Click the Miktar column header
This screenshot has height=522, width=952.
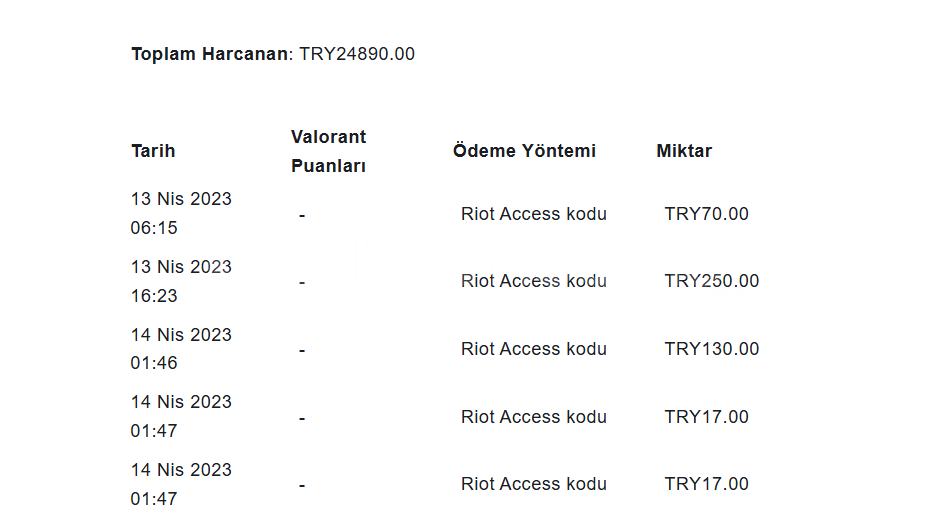click(x=684, y=151)
